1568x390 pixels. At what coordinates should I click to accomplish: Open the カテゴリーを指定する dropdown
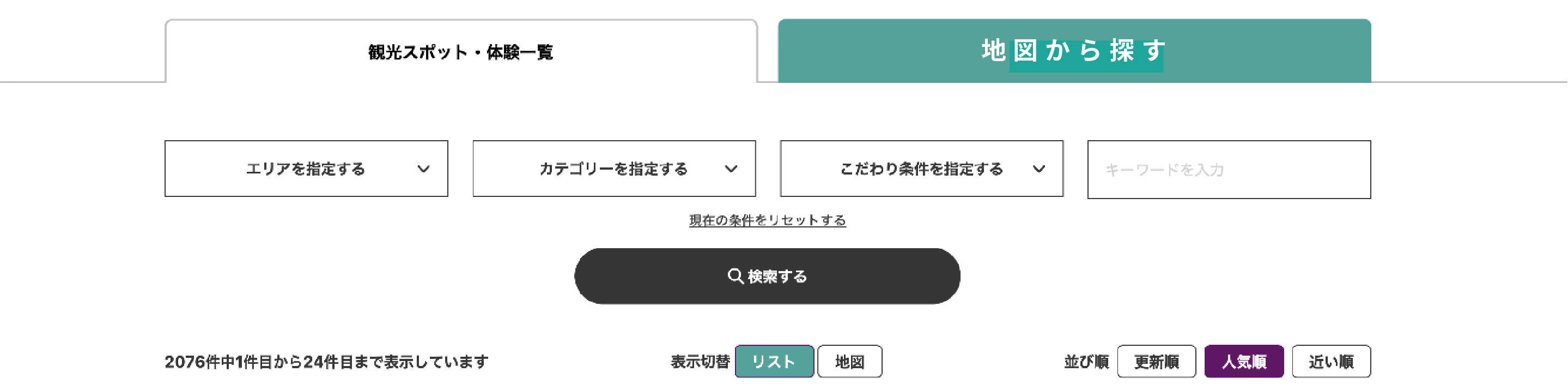pos(614,169)
